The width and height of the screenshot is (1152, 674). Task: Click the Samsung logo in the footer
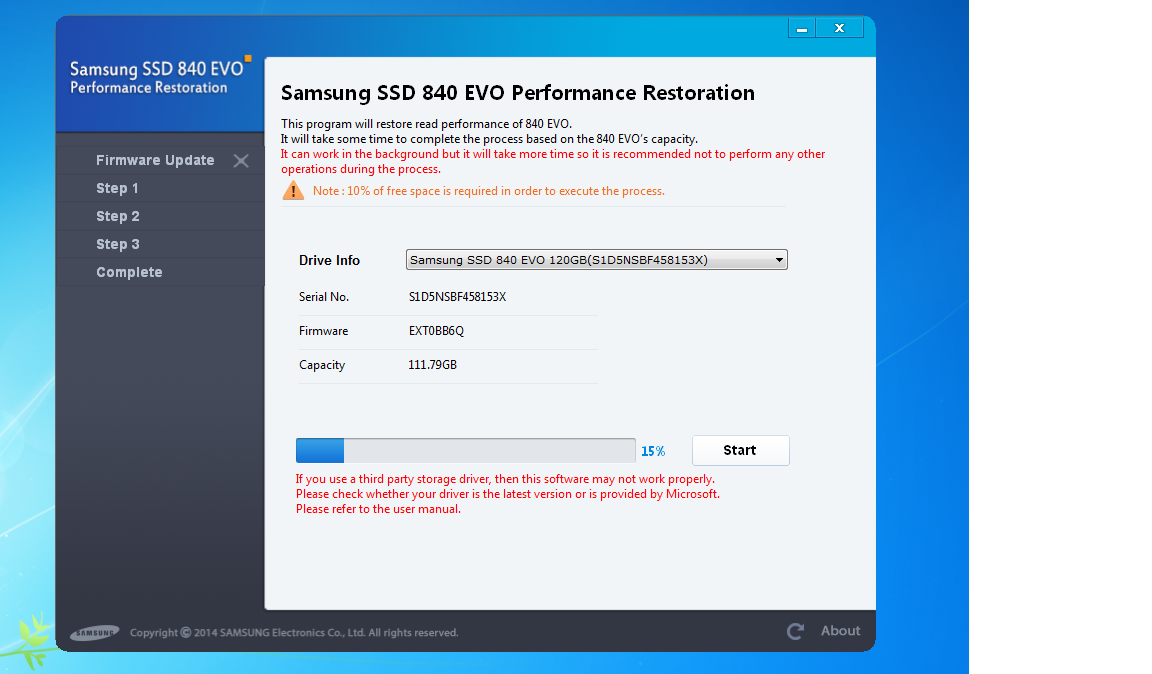[95, 632]
